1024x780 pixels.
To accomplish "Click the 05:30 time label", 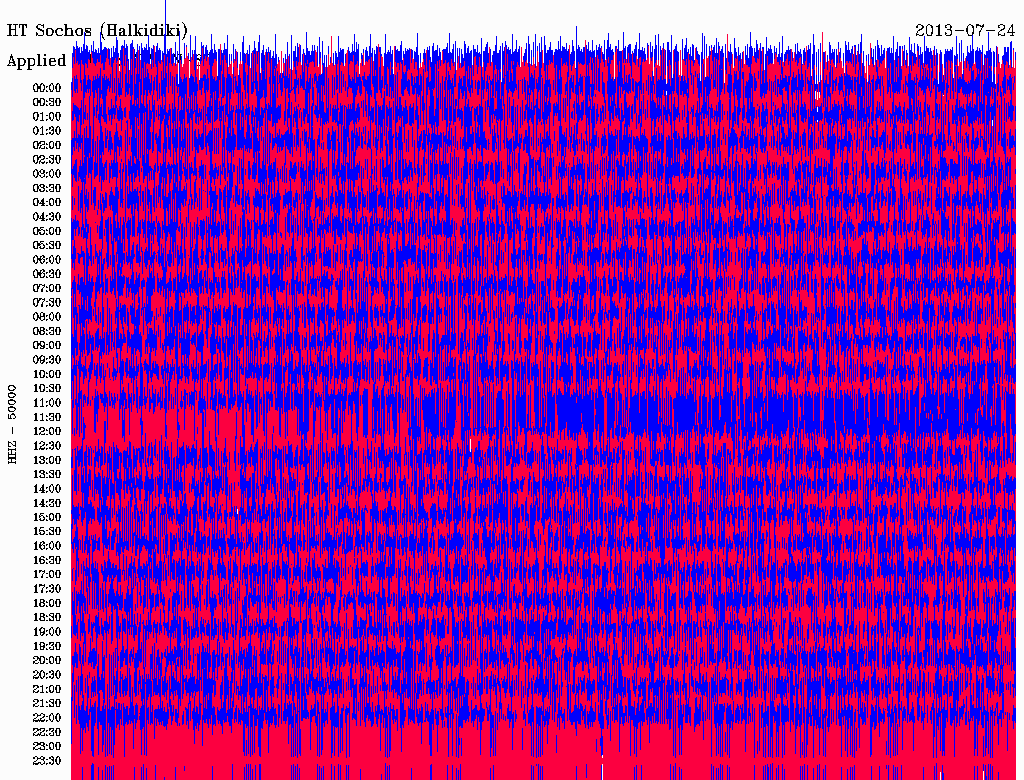I will [x=47, y=245].
